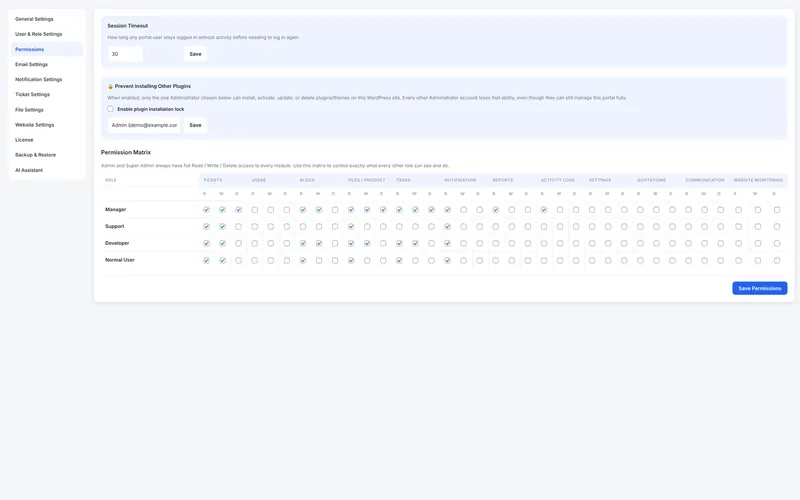This screenshot has height=500, width=800.
Task: Enable Support Tickets Delete permission
Action: coord(238,227)
